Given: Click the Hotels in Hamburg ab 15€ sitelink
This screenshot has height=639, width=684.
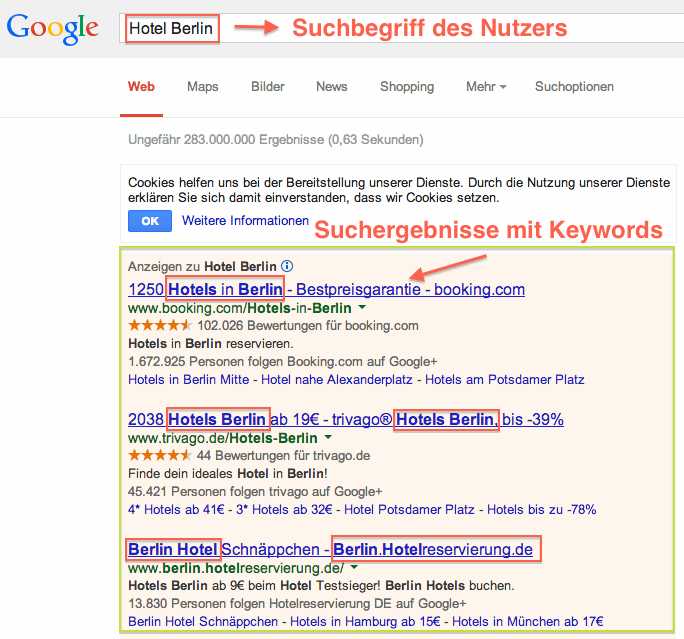Looking at the screenshot, I should tap(365, 621).
